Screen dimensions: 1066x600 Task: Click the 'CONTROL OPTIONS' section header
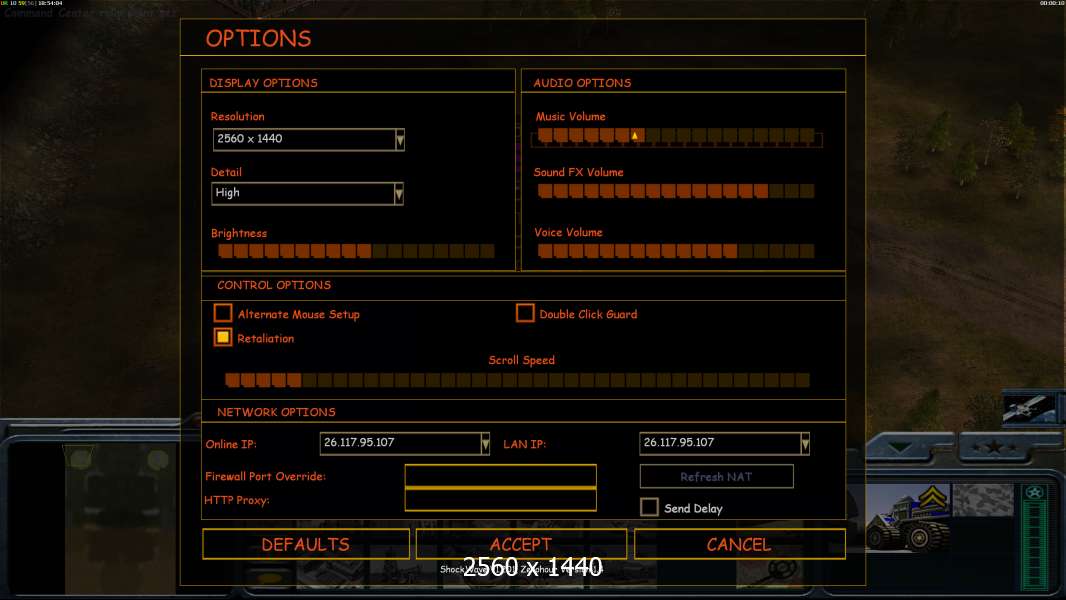coord(274,285)
